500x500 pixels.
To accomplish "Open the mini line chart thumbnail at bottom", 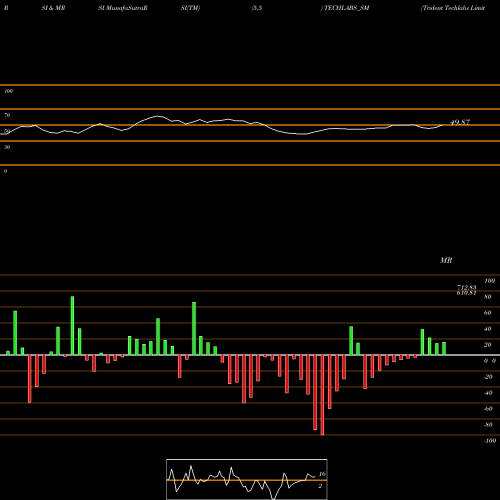I will pos(247,479).
